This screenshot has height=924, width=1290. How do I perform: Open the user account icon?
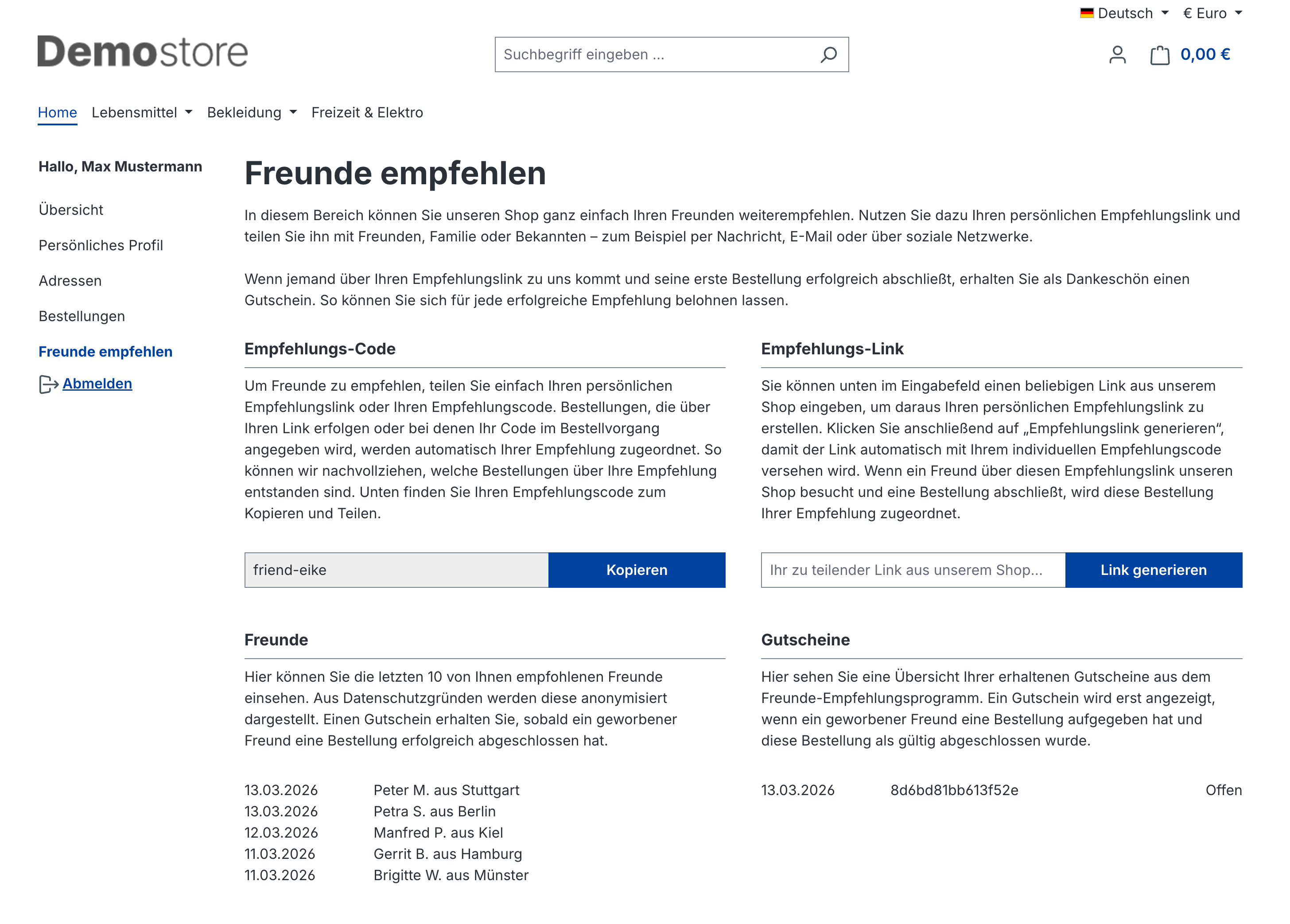(x=1117, y=54)
